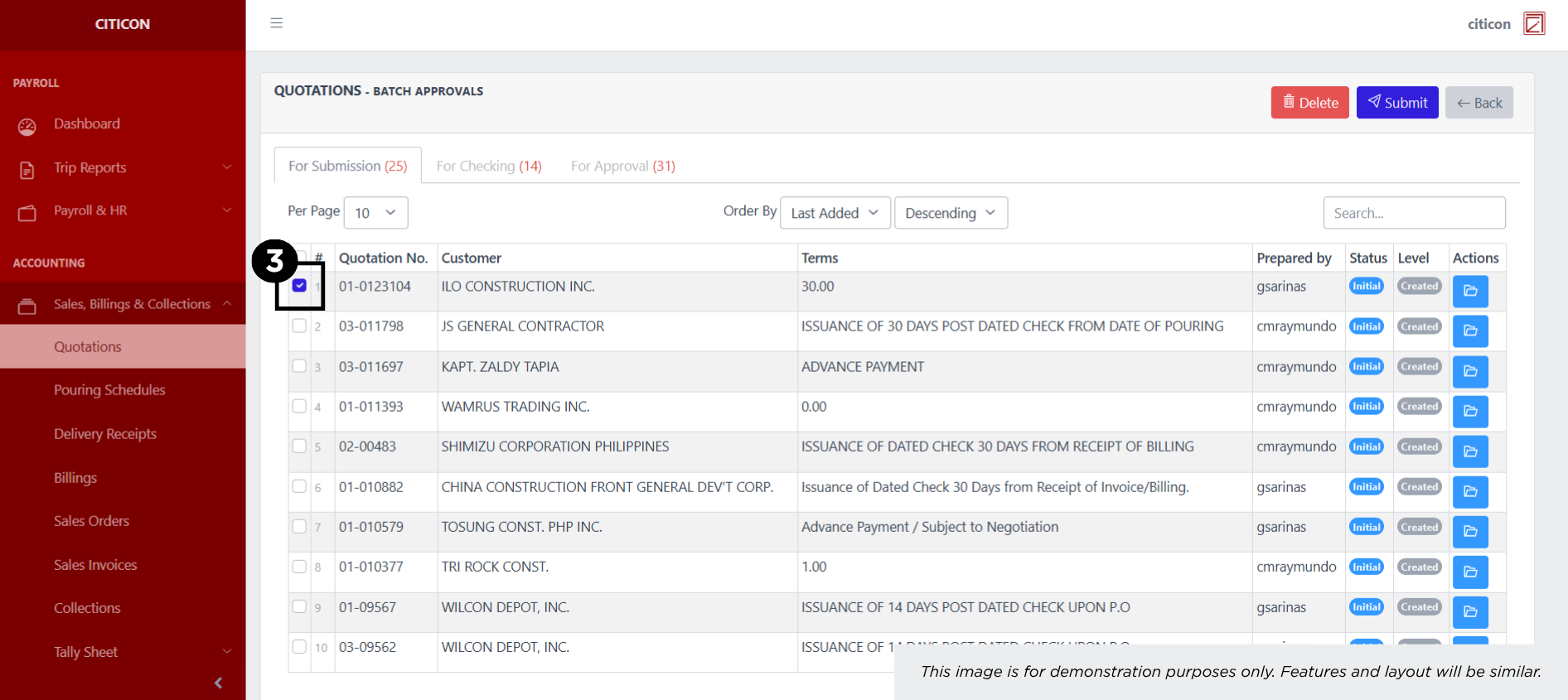Image resolution: width=1568 pixels, height=700 pixels.
Task: Expand the Trip Reports sidebar menu
Action: [123, 167]
